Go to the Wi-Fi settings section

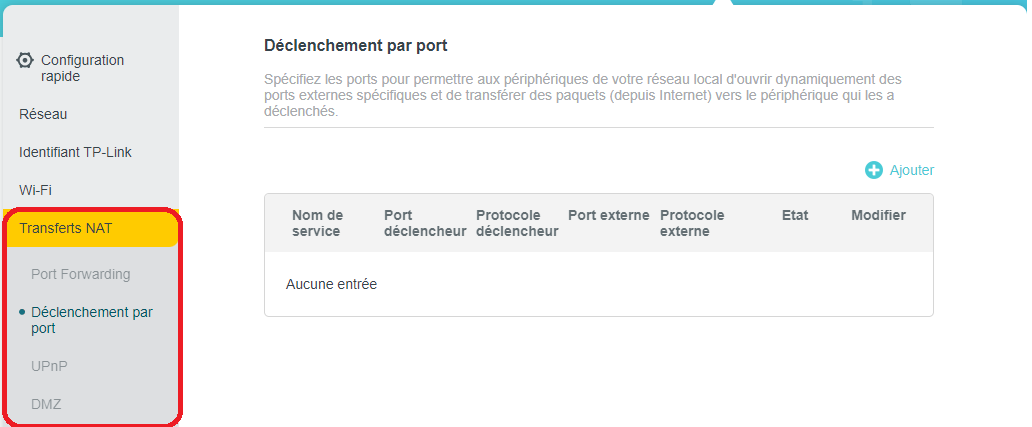point(35,190)
